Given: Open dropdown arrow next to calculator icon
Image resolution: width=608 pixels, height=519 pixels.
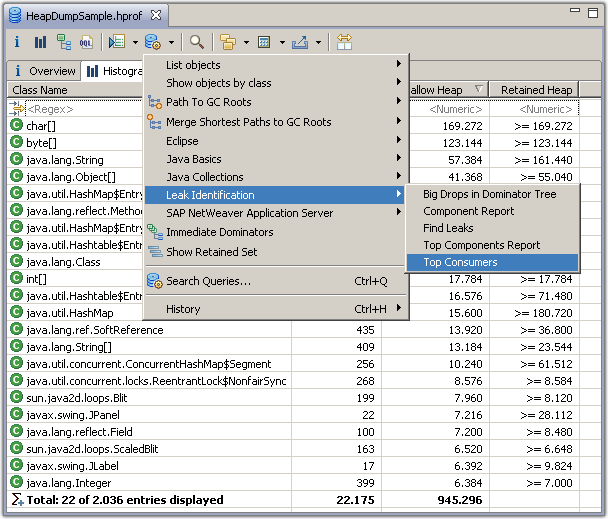Looking at the screenshot, I should 282,42.
